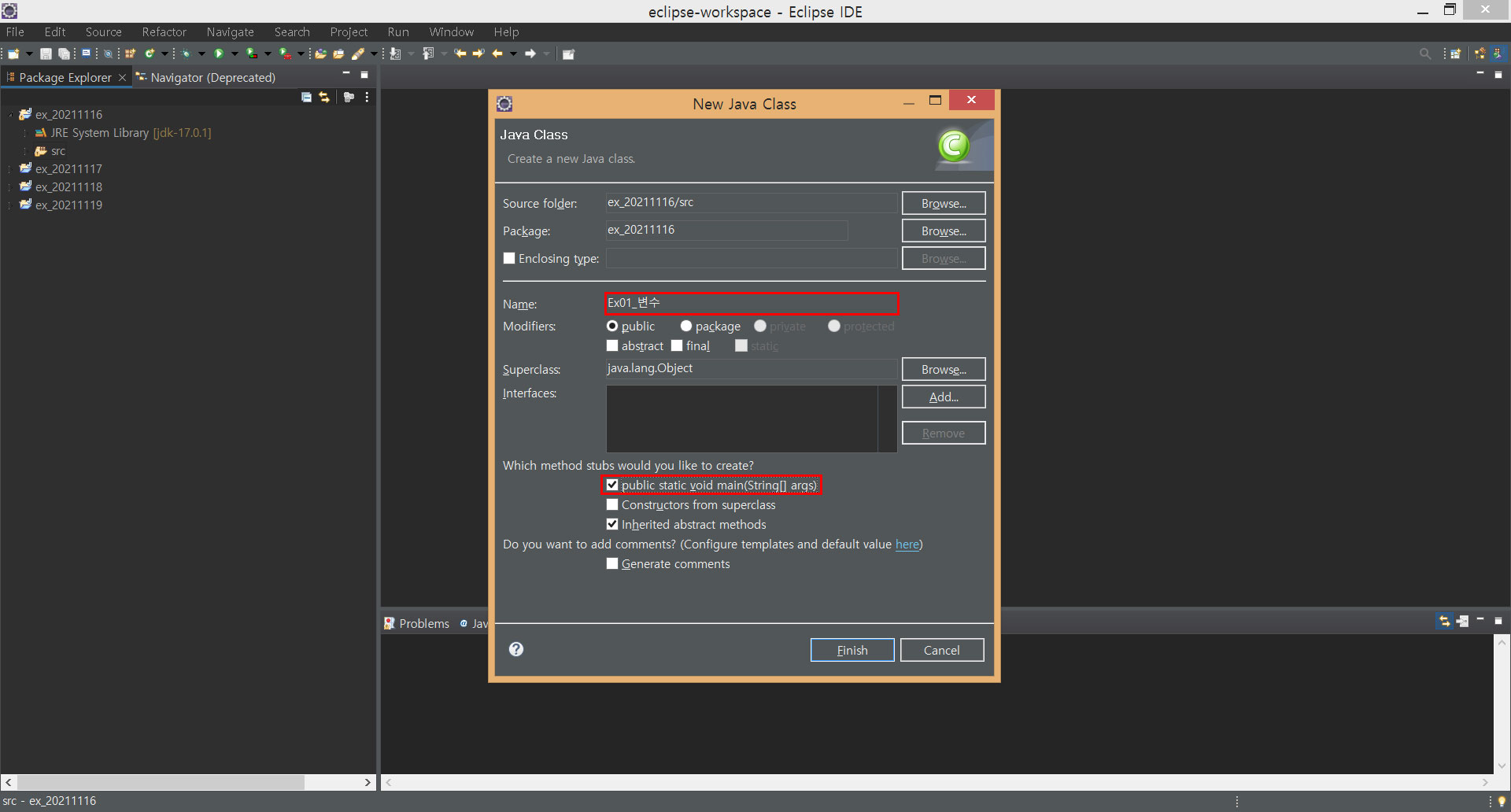Open dropdown arrow next to External Tools icon
Image resolution: width=1511 pixels, height=812 pixels.
[301, 54]
